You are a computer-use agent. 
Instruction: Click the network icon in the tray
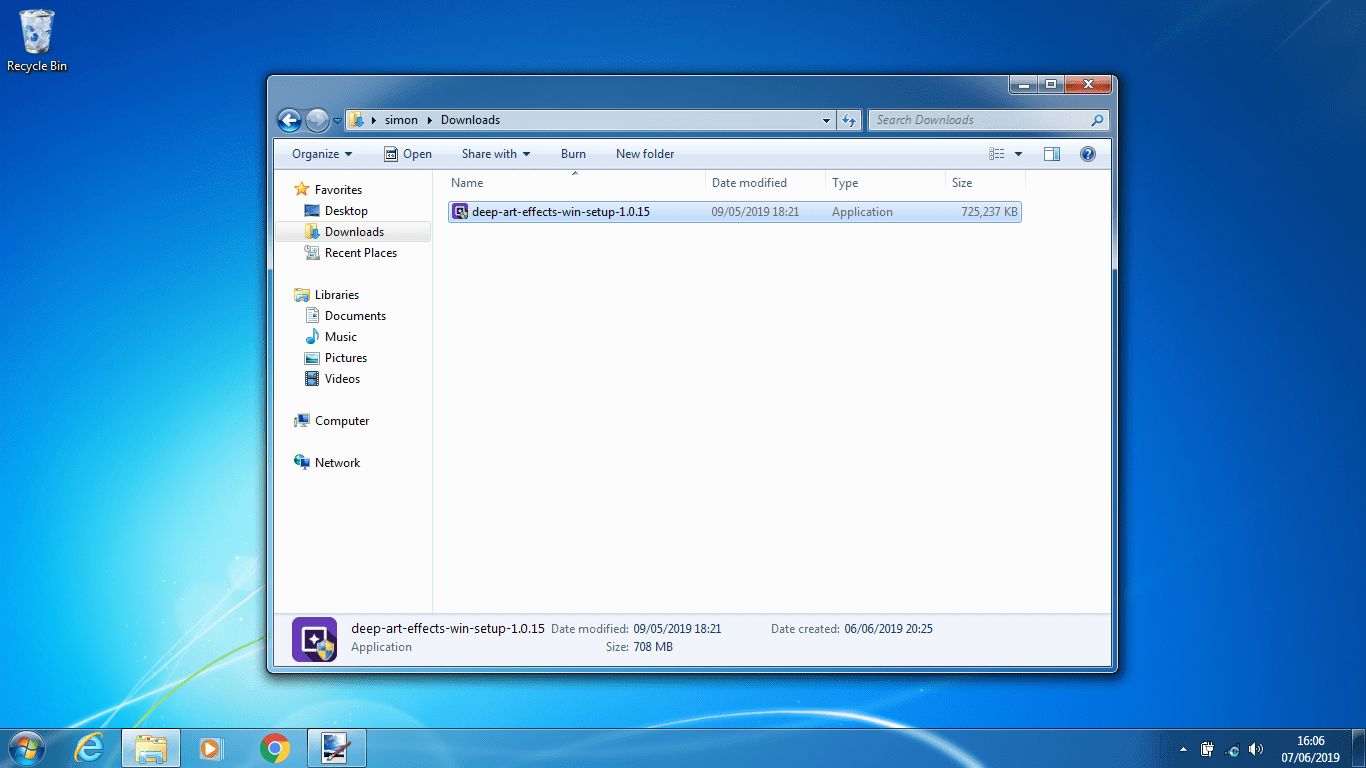[x=1231, y=749]
